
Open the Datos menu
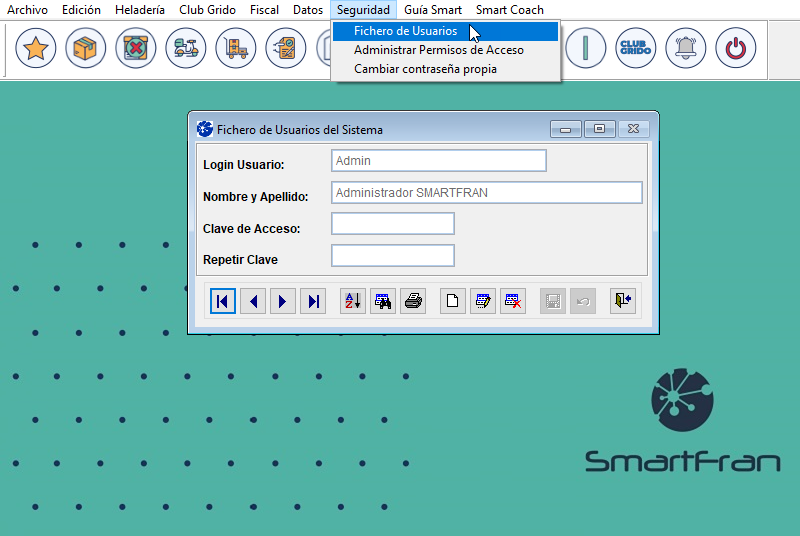(308, 10)
